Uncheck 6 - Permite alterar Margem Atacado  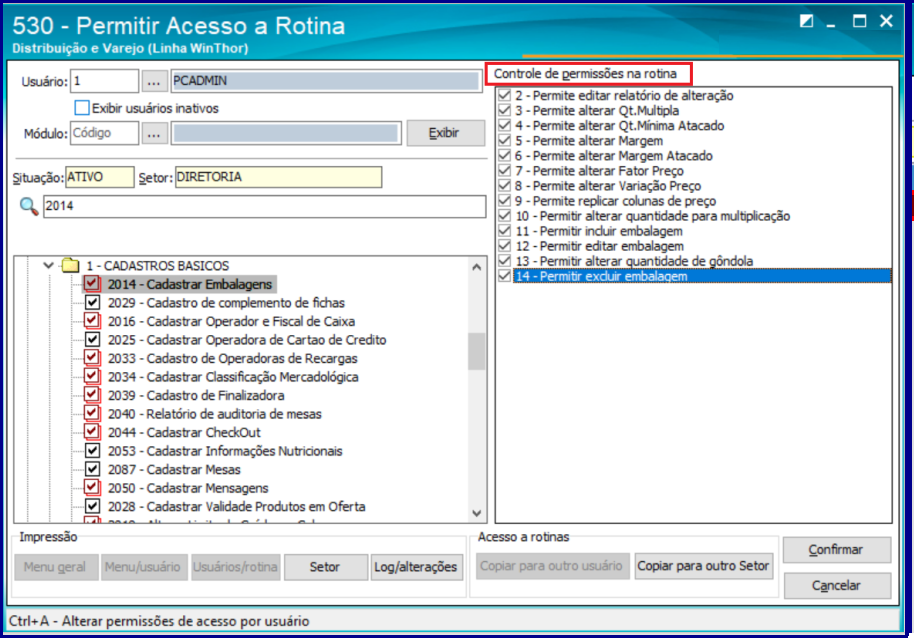(505, 156)
